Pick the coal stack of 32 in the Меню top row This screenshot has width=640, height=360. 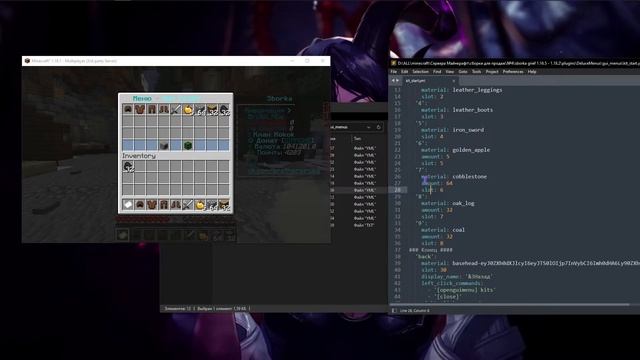point(224,109)
